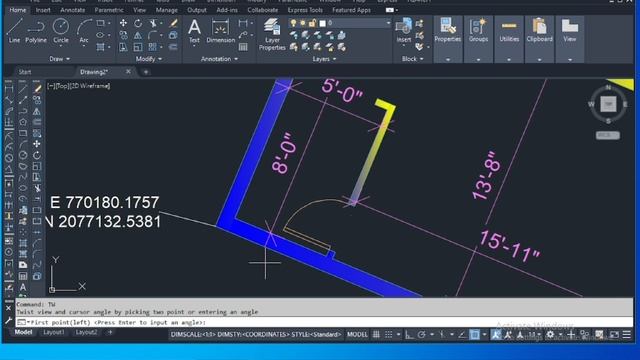Switch to the Start file tab
The height and width of the screenshot is (360, 640).
[x=25, y=72]
